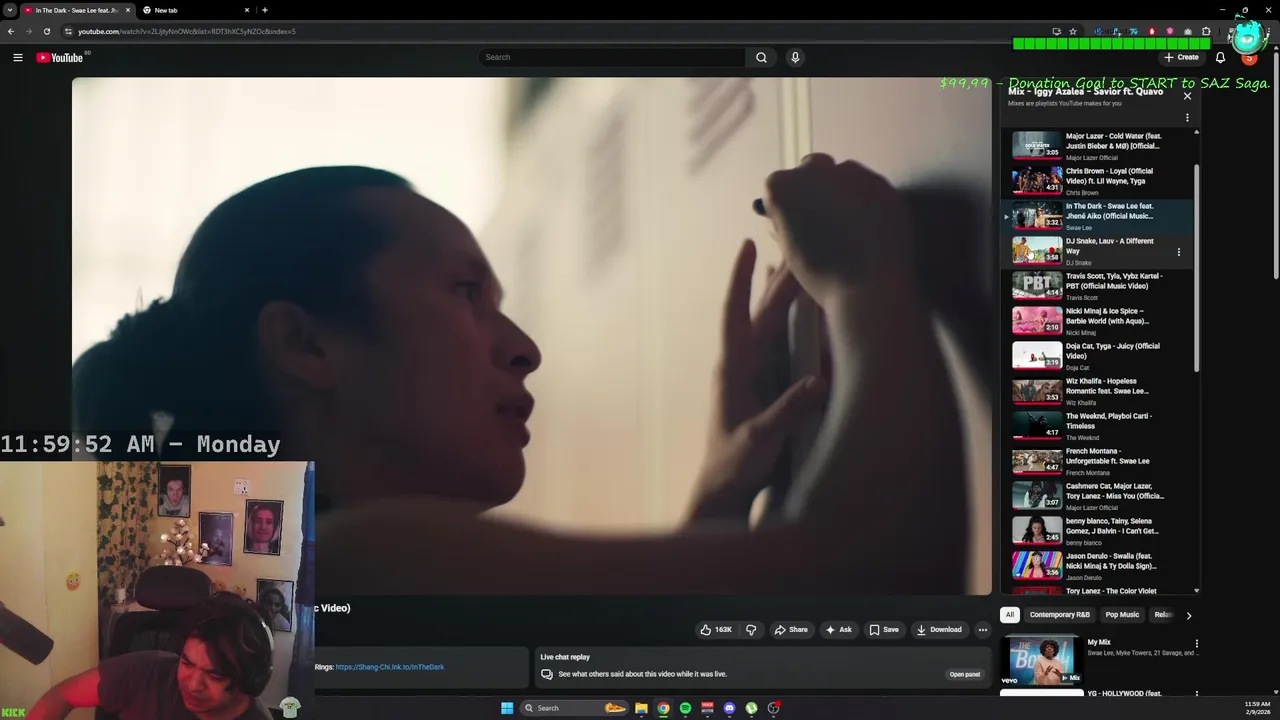Show more filter chips with right arrow
Screen dimensions: 1280x720
(x=1189, y=615)
